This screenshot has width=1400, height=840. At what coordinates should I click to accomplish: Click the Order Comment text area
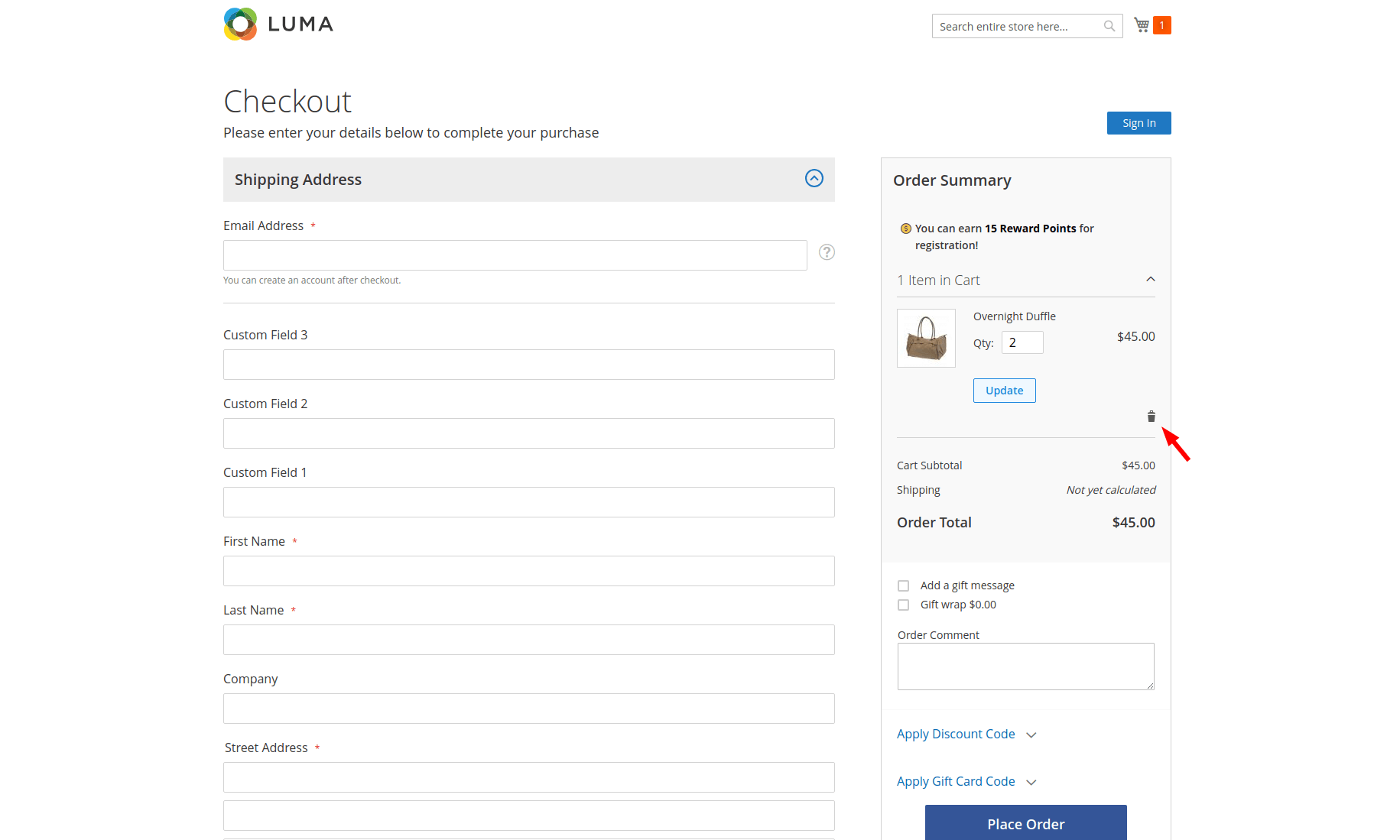point(1026,666)
